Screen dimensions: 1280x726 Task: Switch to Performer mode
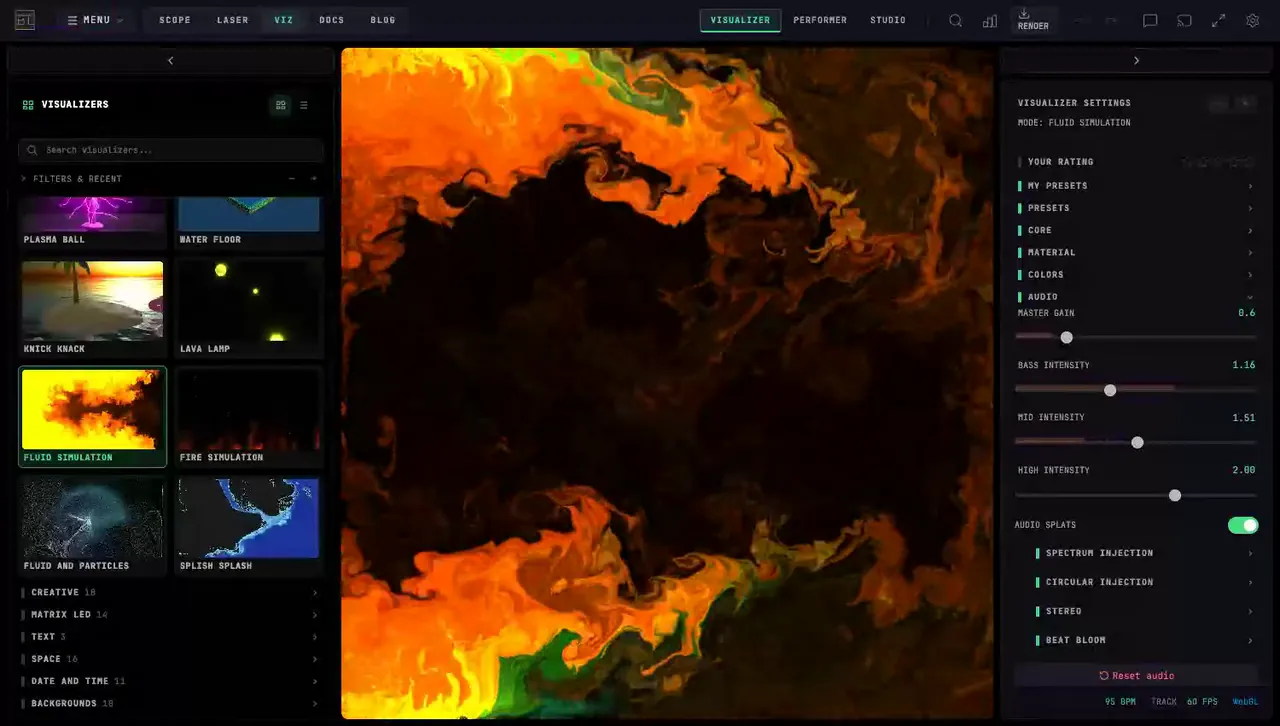coord(820,20)
